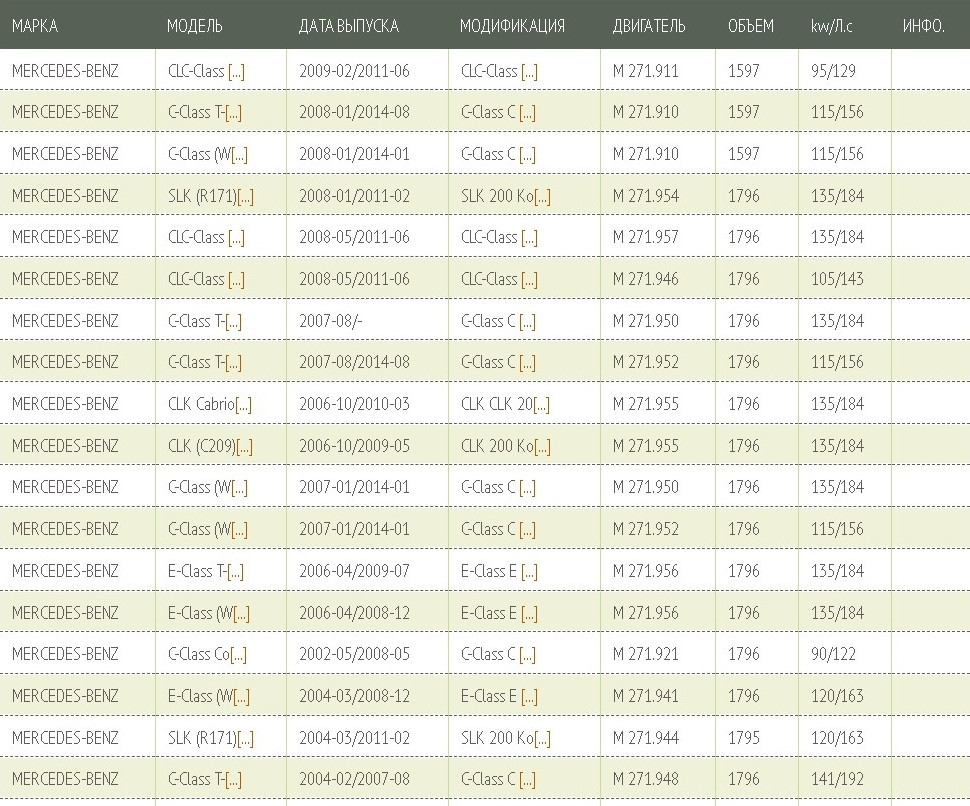970x806 pixels.
Task: Select the engine cell M 271.954
Action: [645, 196]
